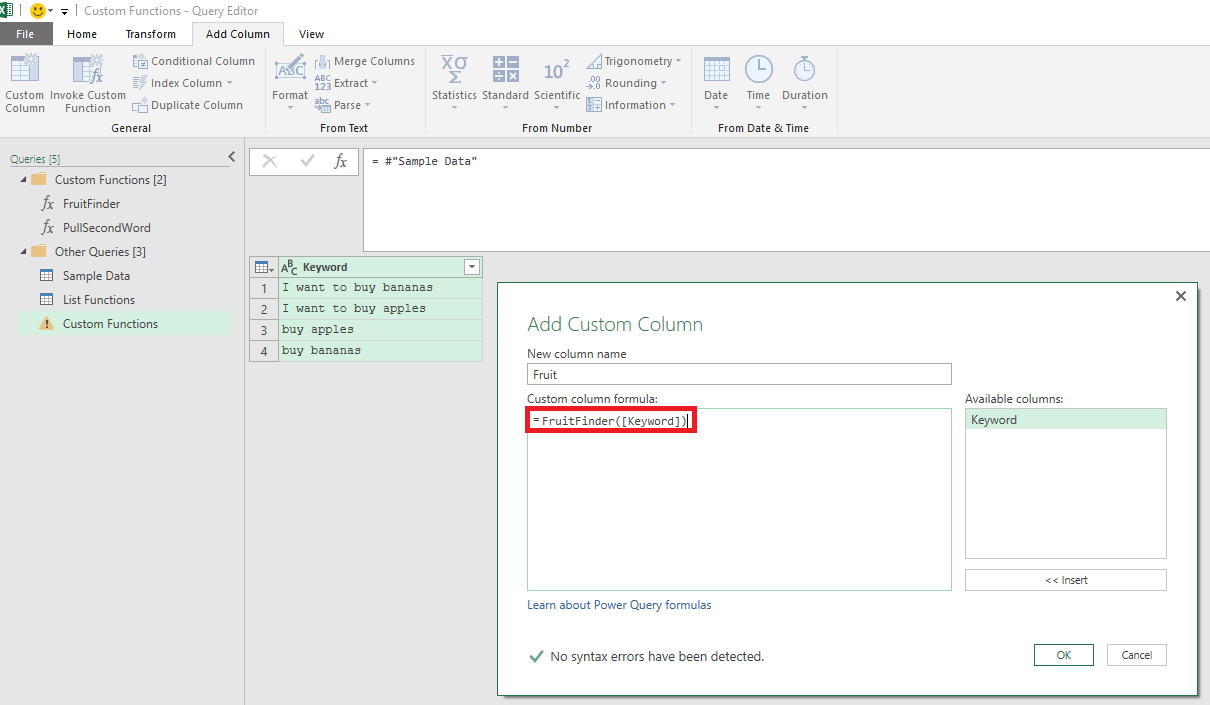Select the PullSecondWord function query
1210x705 pixels.
(106, 228)
